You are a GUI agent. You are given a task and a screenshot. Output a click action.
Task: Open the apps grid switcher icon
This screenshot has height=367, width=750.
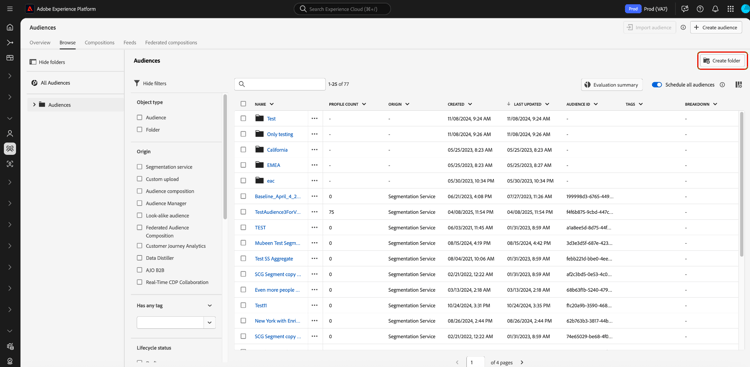[x=730, y=9]
